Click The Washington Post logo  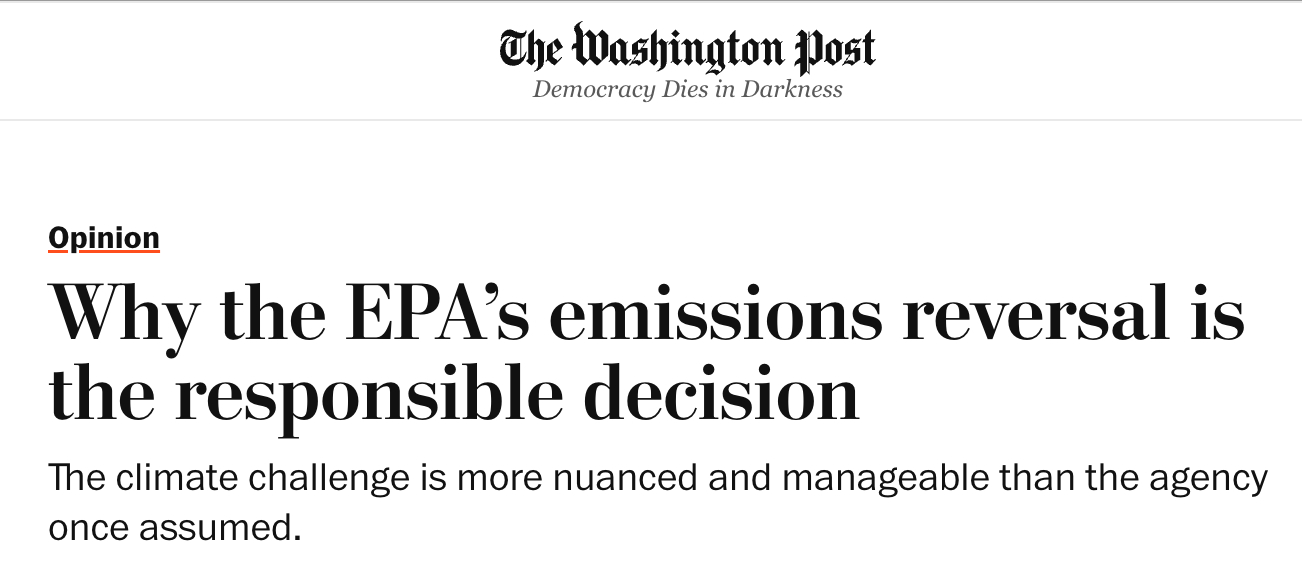tap(687, 50)
